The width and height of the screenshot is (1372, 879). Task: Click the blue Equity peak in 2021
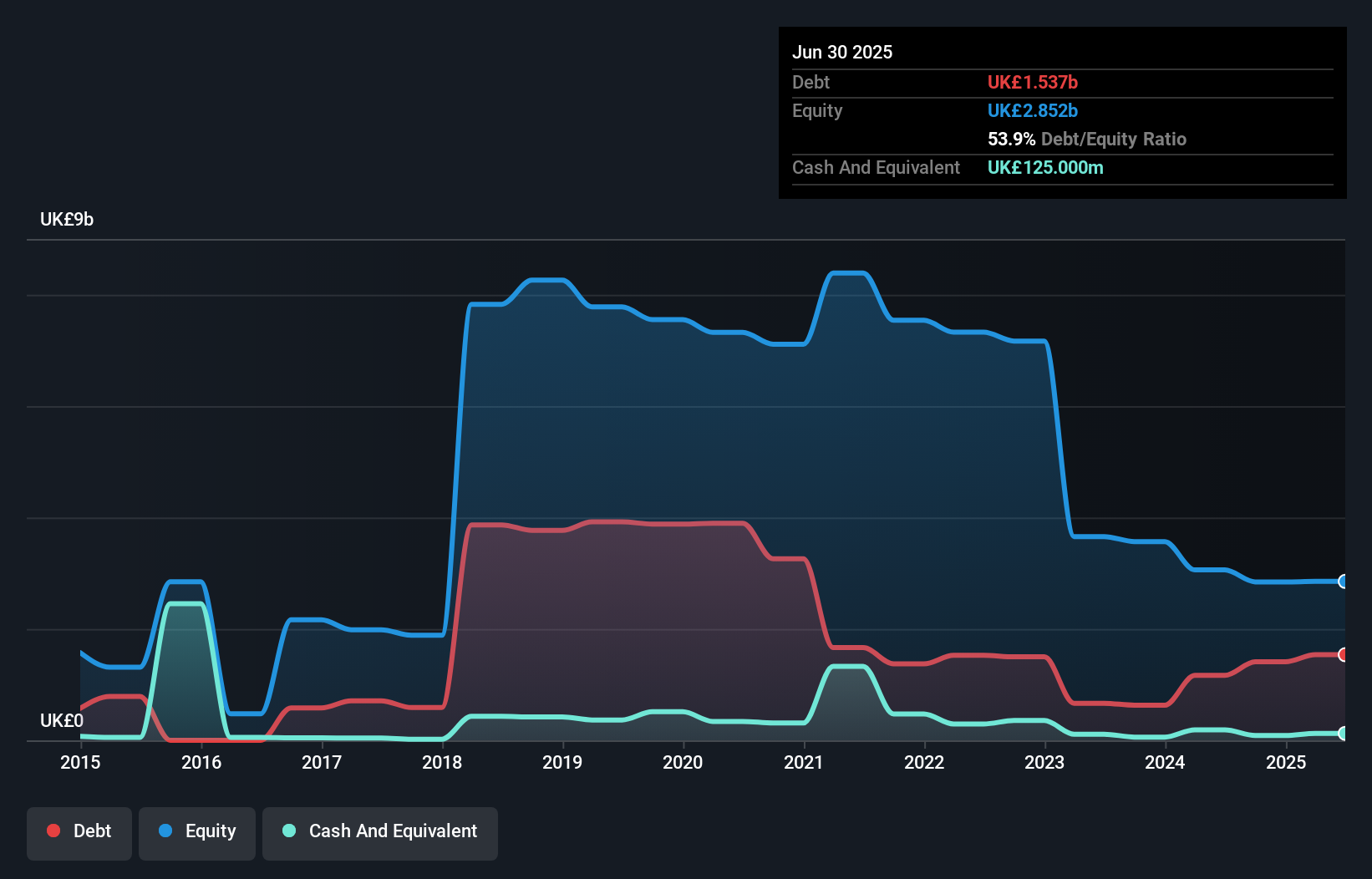point(846,272)
